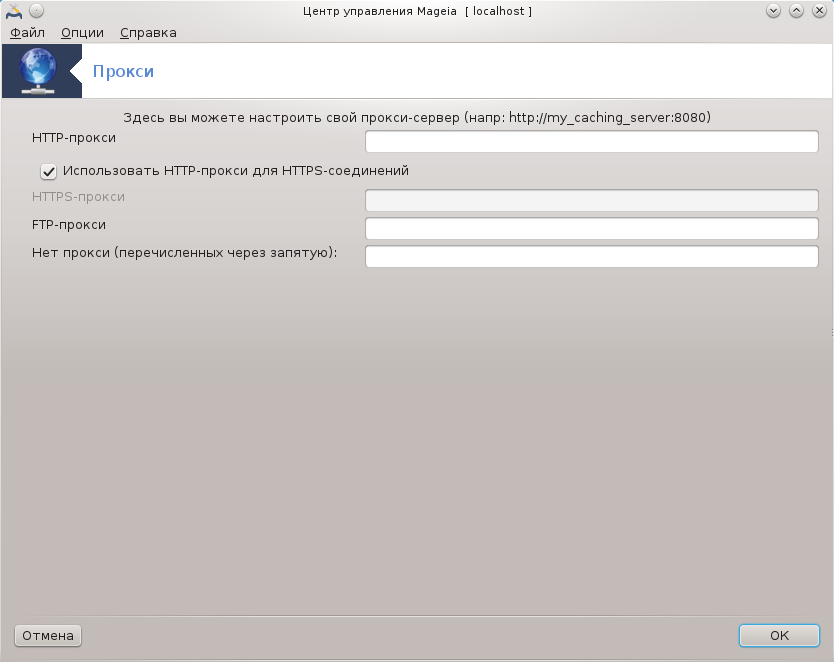Minimize window with down-chevron titlebar button
This screenshot has width=834, height=662.
coord(773,11)
